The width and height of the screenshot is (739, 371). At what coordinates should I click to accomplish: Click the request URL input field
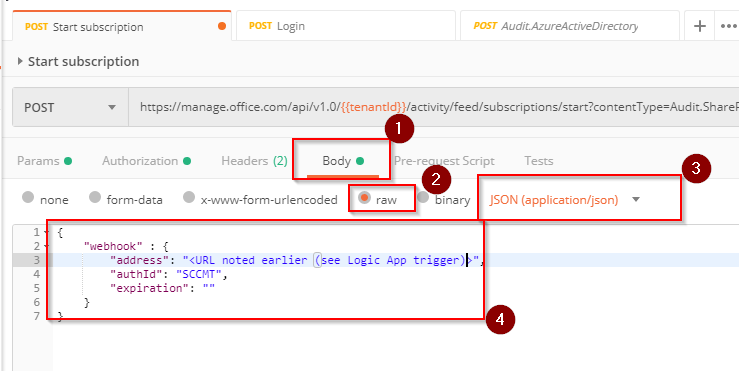(434, 107)
